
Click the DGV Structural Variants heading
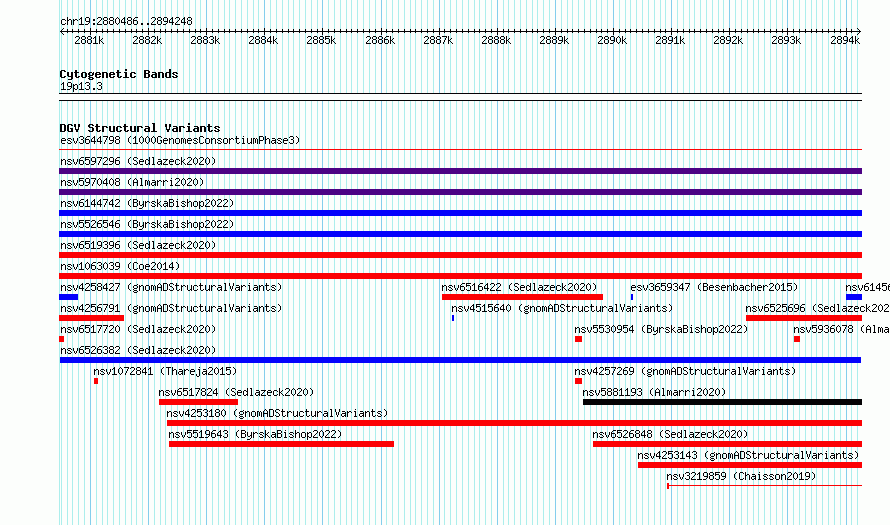coord(140,128)
